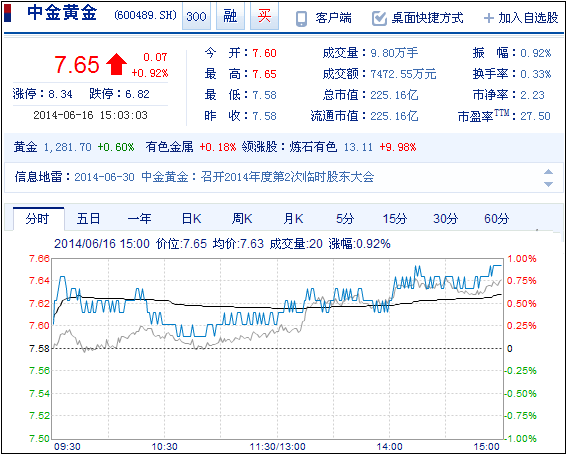Click the +0.92% change percentage
567x455 pixels.
pyautogui.click(x=150, y=73)
